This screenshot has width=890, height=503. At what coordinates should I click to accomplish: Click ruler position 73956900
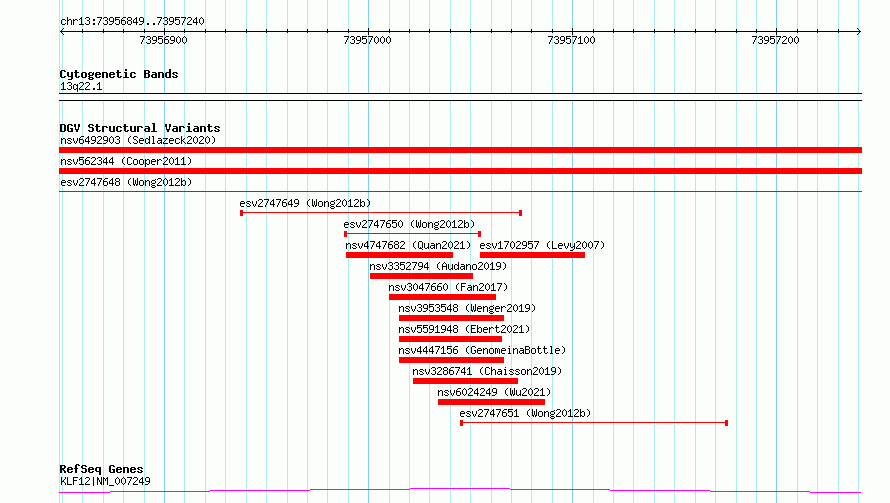coord(163,40)
